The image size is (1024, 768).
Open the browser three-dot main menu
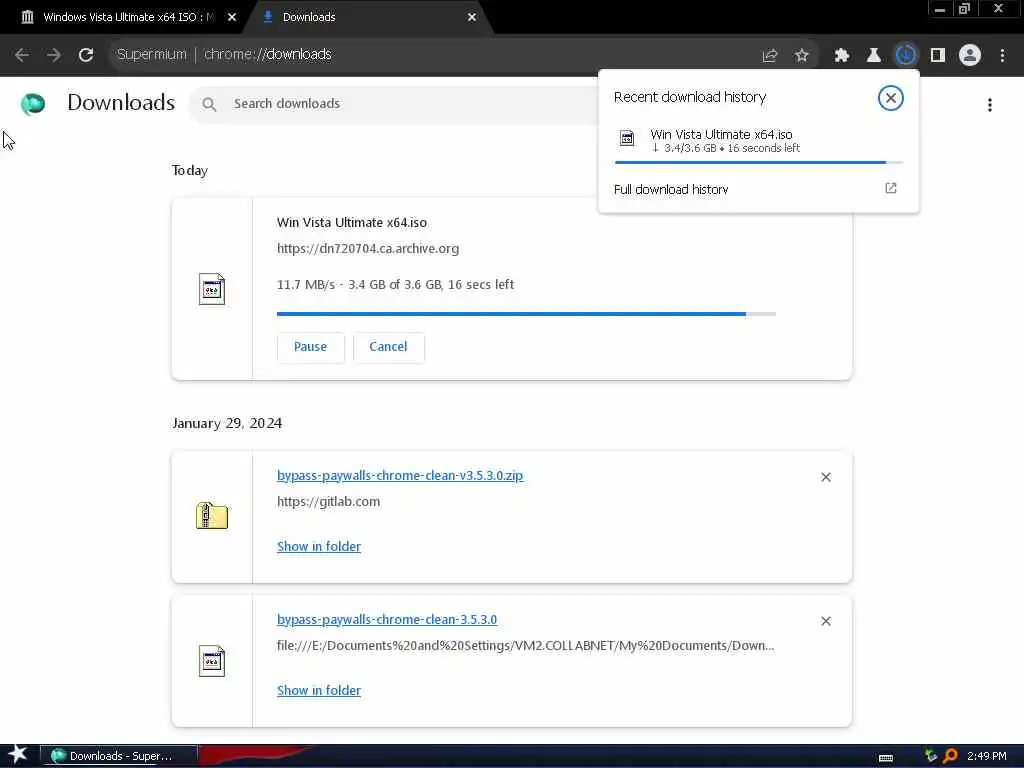[1002, 56]
